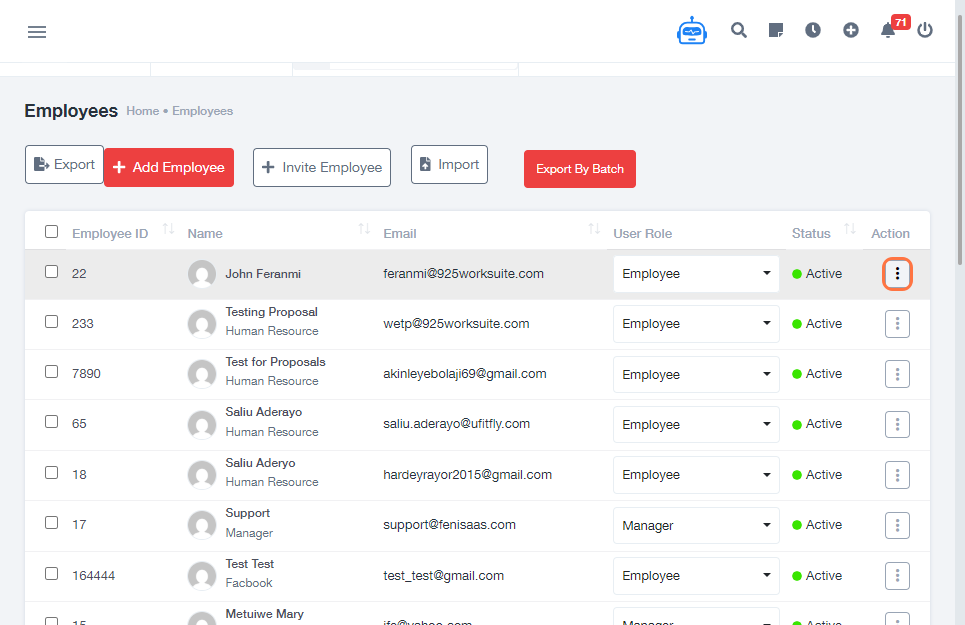Image resolution: width=965 pixels, height=625 pixels.
Task: Open the Manager role dropdown for Support
Action: [x=696, y=525]
